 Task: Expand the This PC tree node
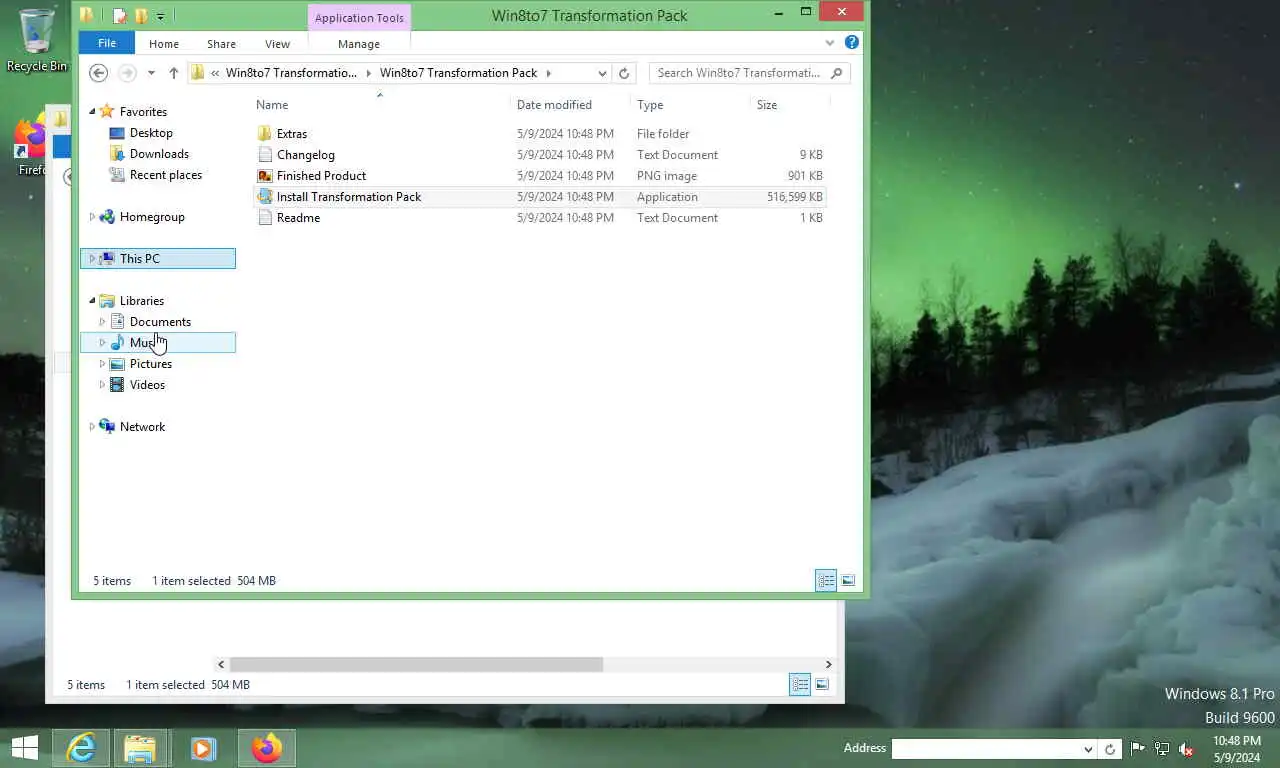93,259
